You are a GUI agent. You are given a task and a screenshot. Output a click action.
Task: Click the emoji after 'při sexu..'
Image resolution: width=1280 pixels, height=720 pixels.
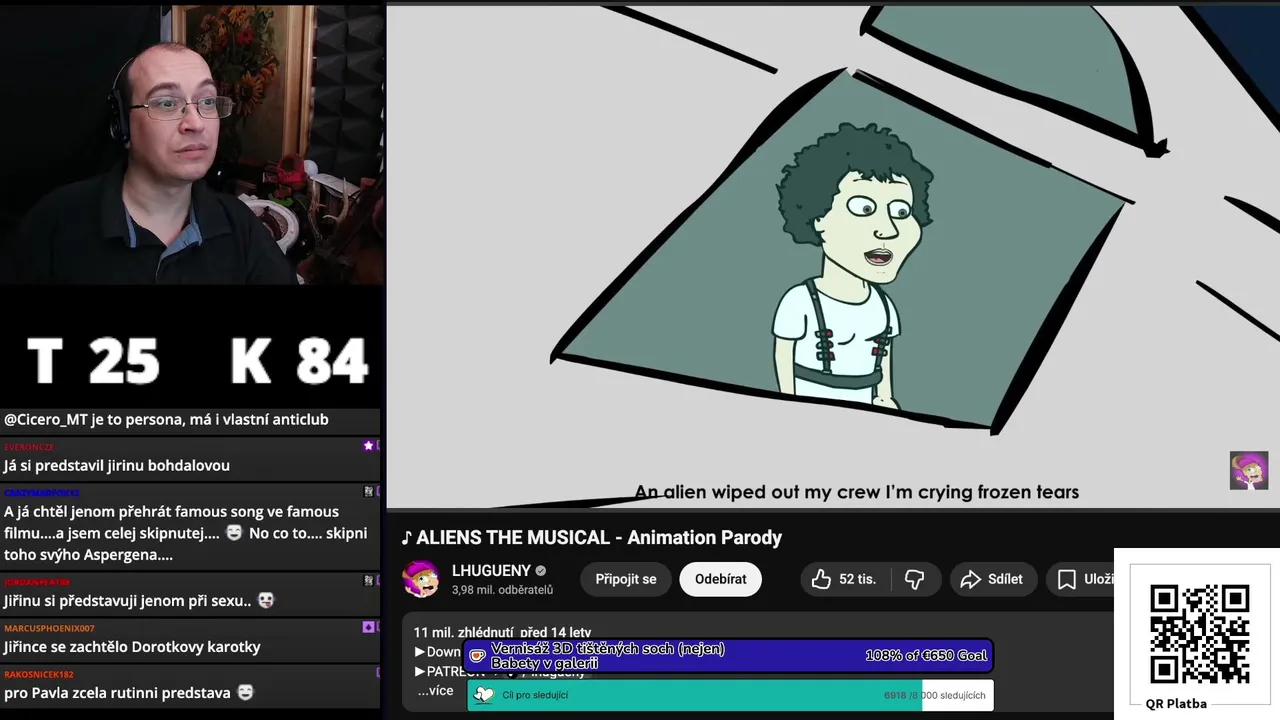point(266,600)
